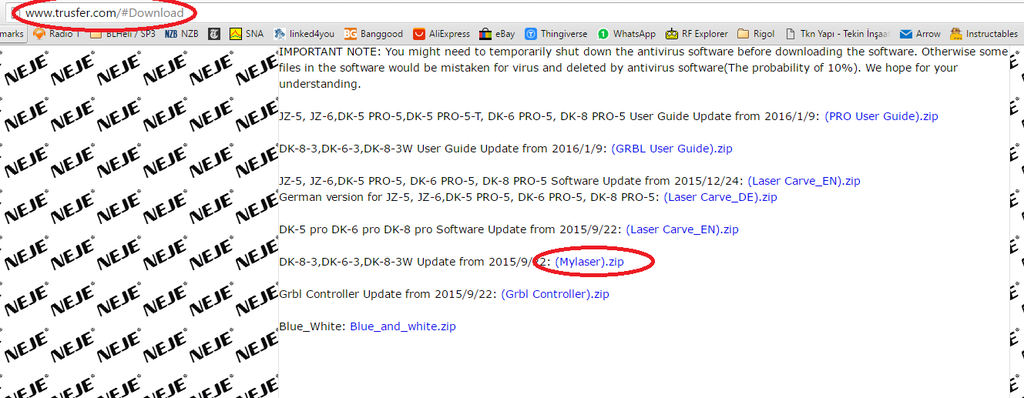The width and height of the screenshot is (1024, 398).
Task: Open the AliExpress bookmark
Action: pos(441,33)
